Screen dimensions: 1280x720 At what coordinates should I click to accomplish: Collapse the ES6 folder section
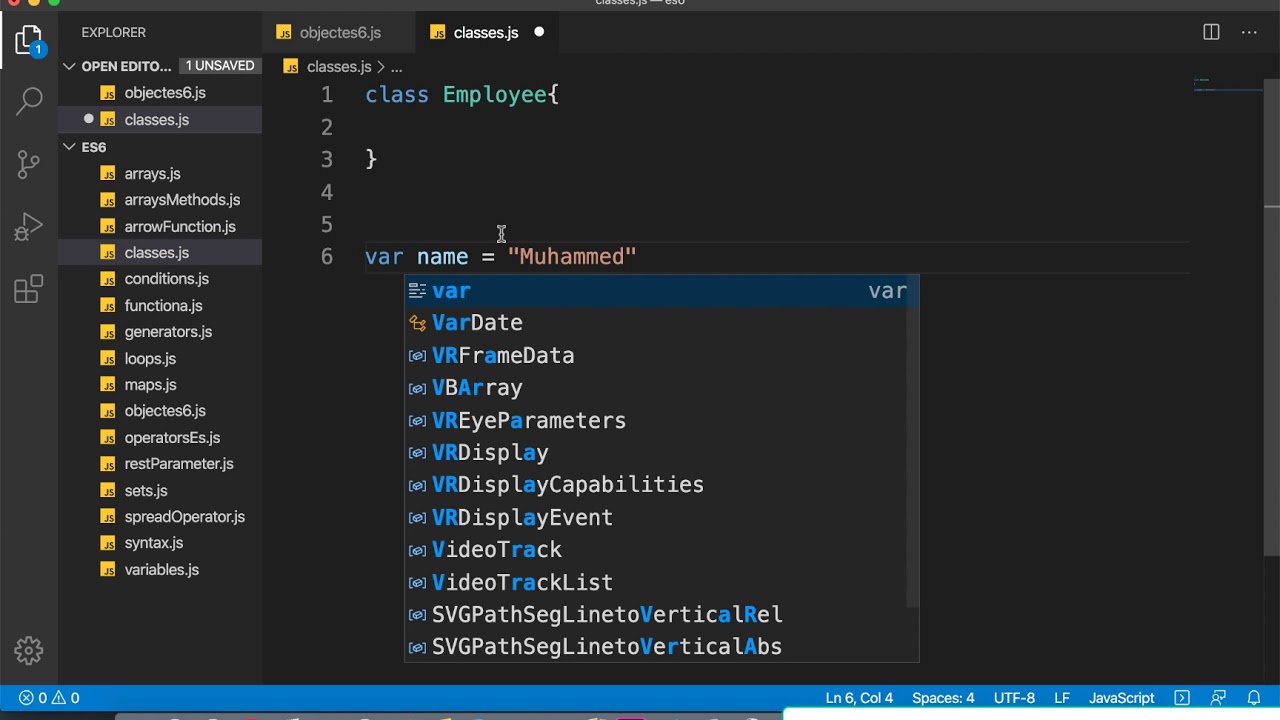click(x=69, y=147)
